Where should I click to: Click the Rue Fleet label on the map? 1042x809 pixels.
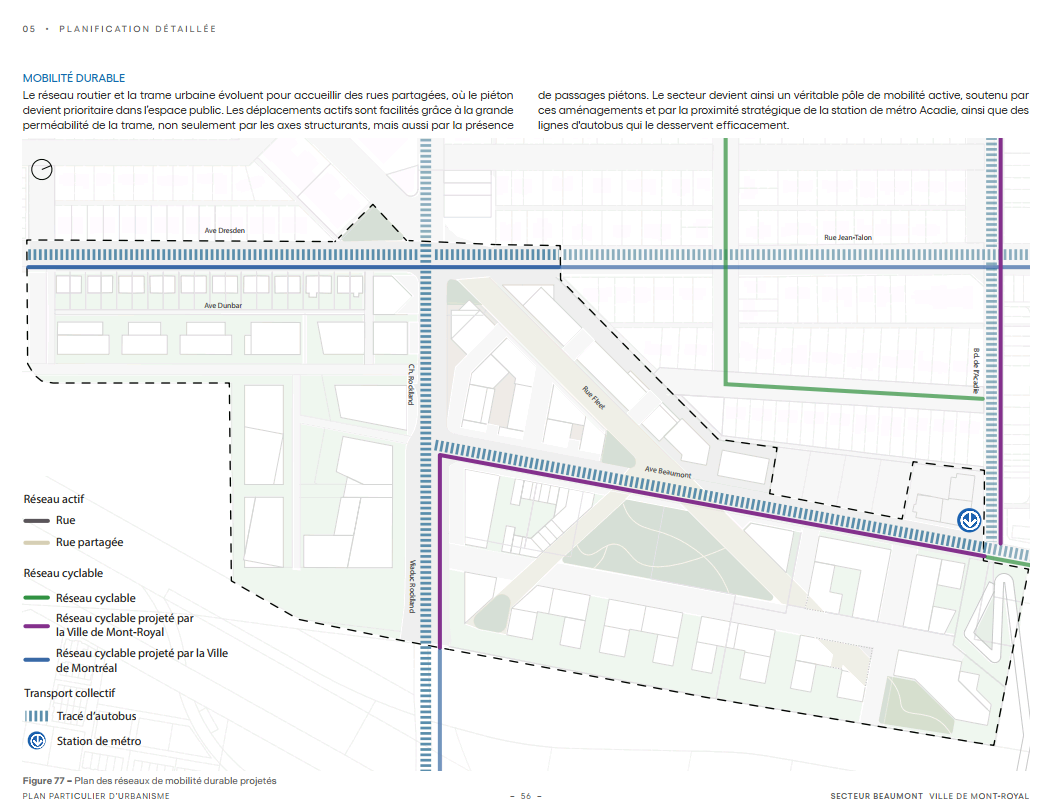coord(594,396)
